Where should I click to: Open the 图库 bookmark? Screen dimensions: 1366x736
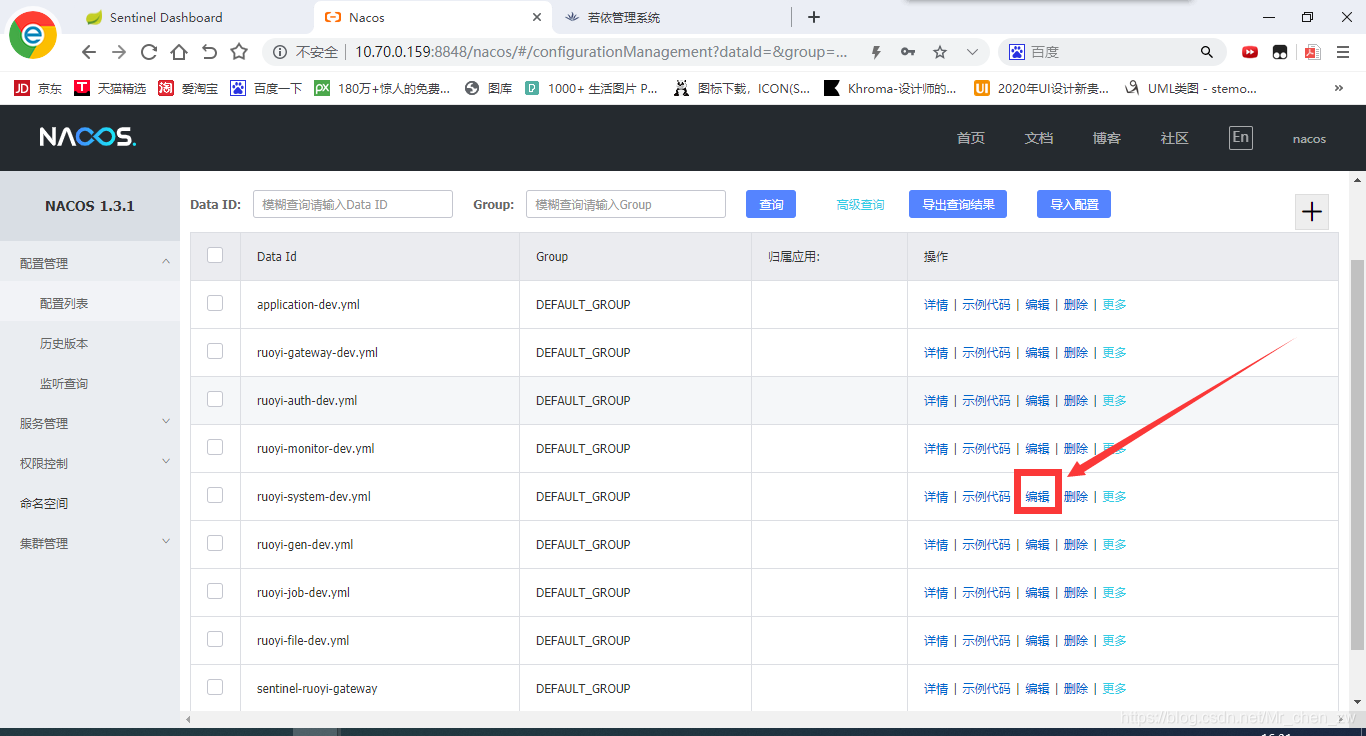[489, 88]
